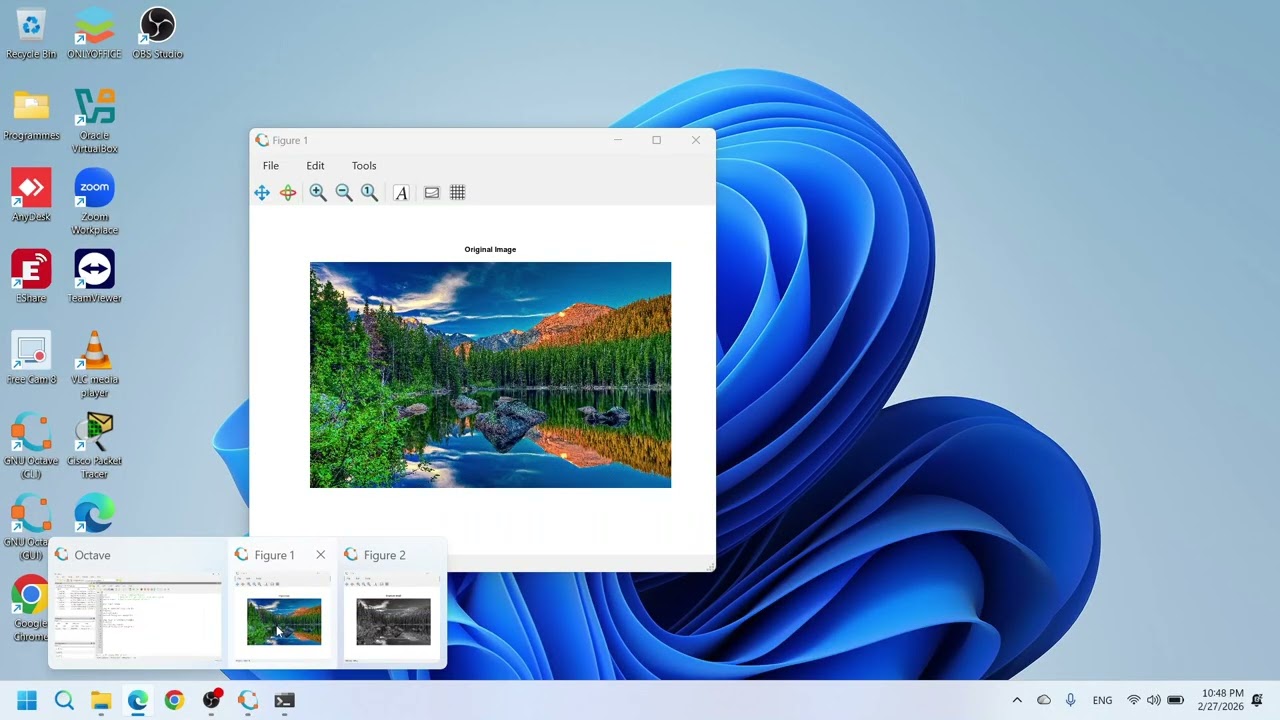Choose the Zoom Out magnifier tool

(x=344, y=193)
